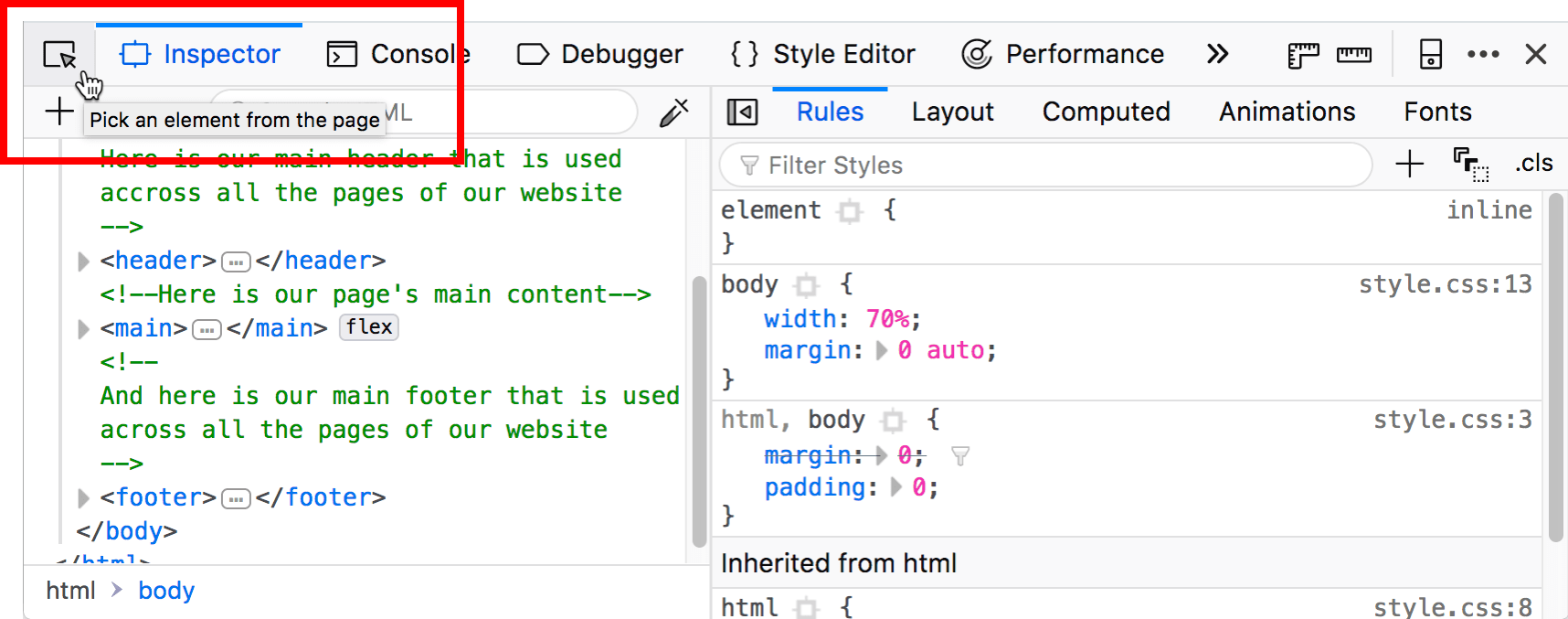Click the measure portion of page icon
Image resolution: width=1568 pixels, height=619 pixels.
point(1353,55)
